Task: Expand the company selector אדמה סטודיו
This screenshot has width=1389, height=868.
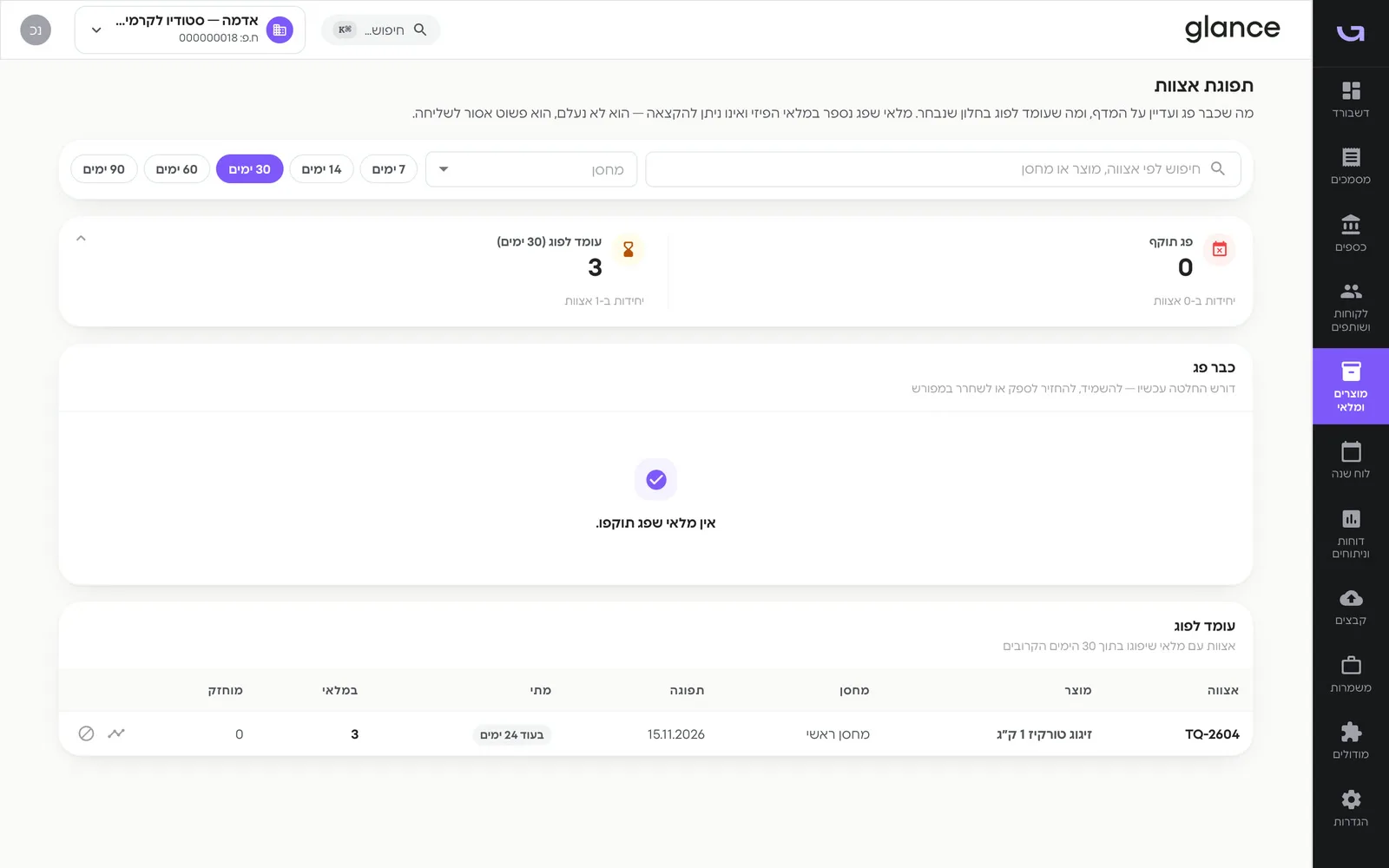Action: tap(189, 30)
